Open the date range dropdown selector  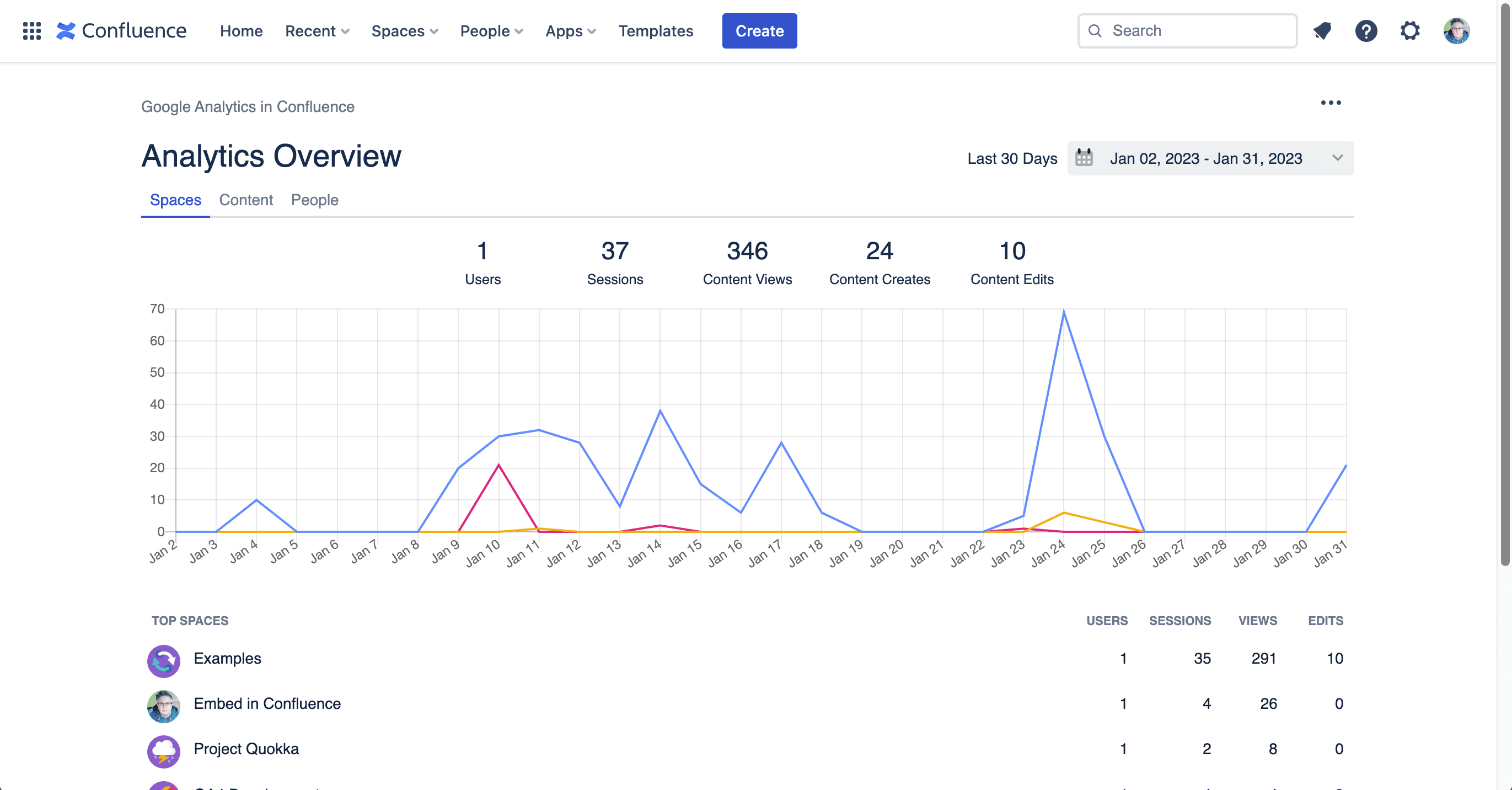pyautogui.click(x=1210, y=158)
